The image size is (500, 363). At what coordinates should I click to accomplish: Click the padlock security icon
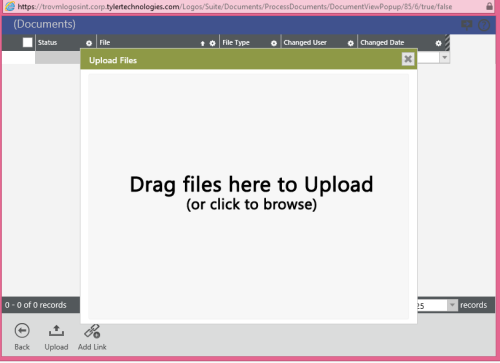point(489,6)
